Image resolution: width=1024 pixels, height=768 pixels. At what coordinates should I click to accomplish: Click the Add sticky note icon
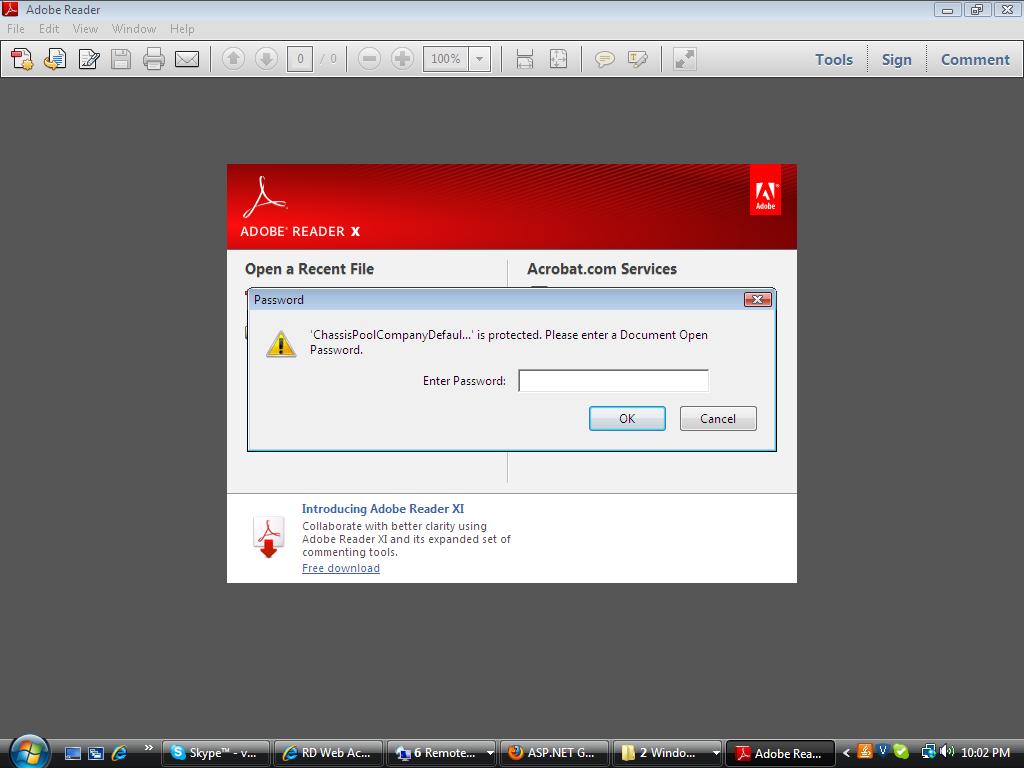605,59
